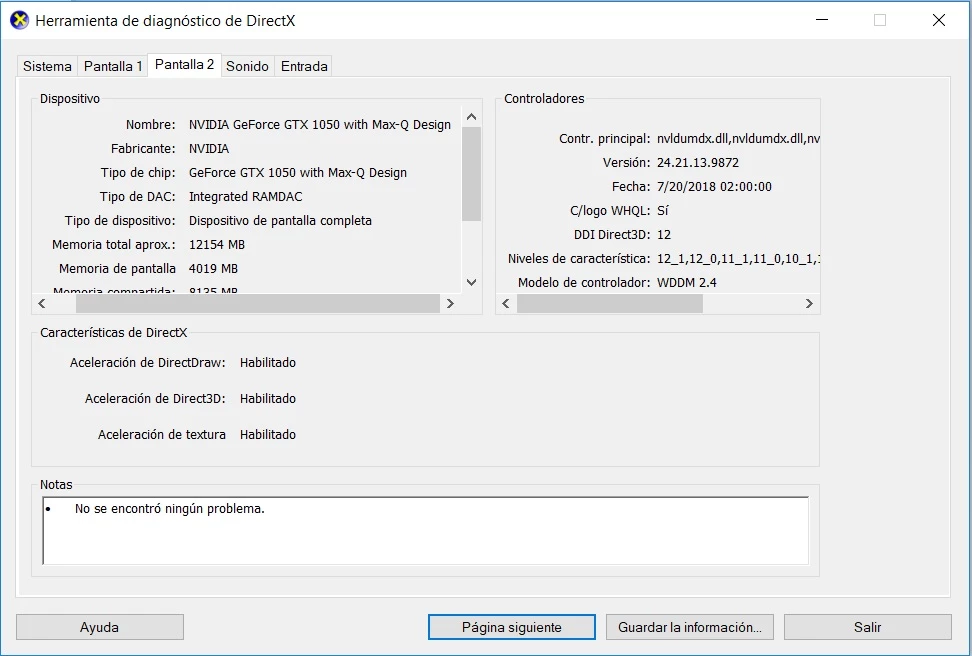The height and width of the screenshot is (656, 972).
Task: Click device name 'NVIDIA GeForce GTX 1050 with Max-Q Design'
Action: pos(320,125)
